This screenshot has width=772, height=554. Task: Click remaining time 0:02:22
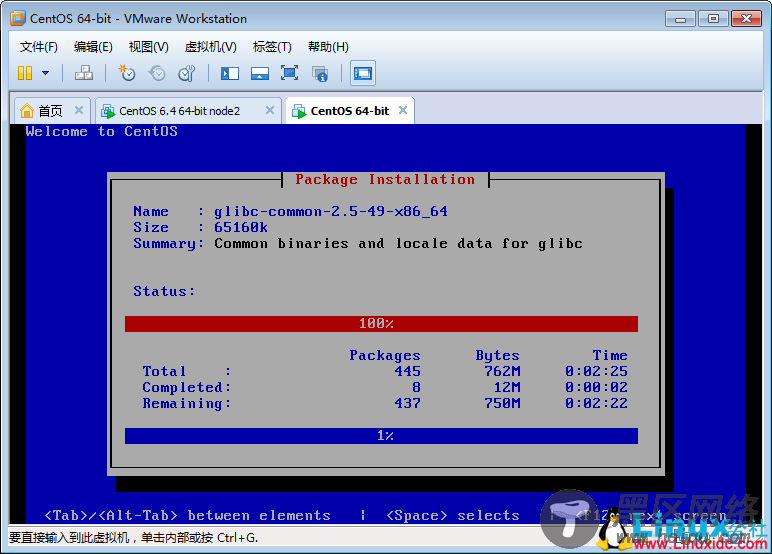596,403
